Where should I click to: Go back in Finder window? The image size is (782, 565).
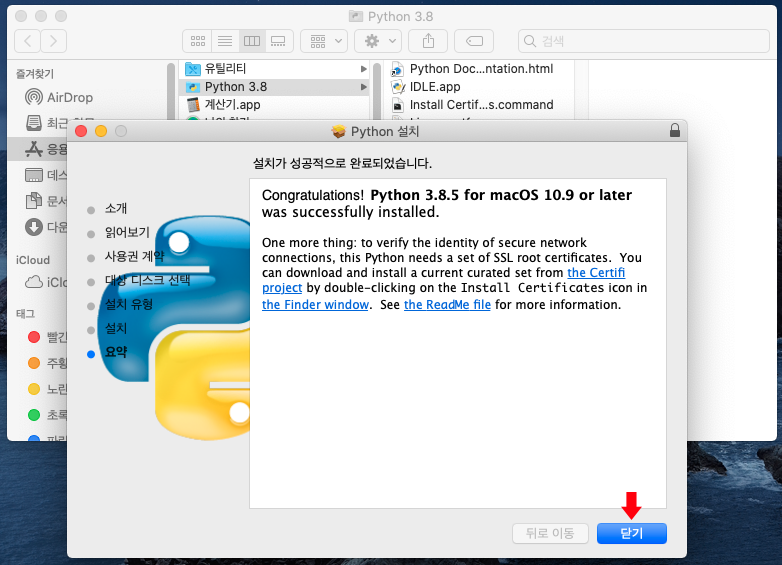pyautogui.click(x=27, y=41)
